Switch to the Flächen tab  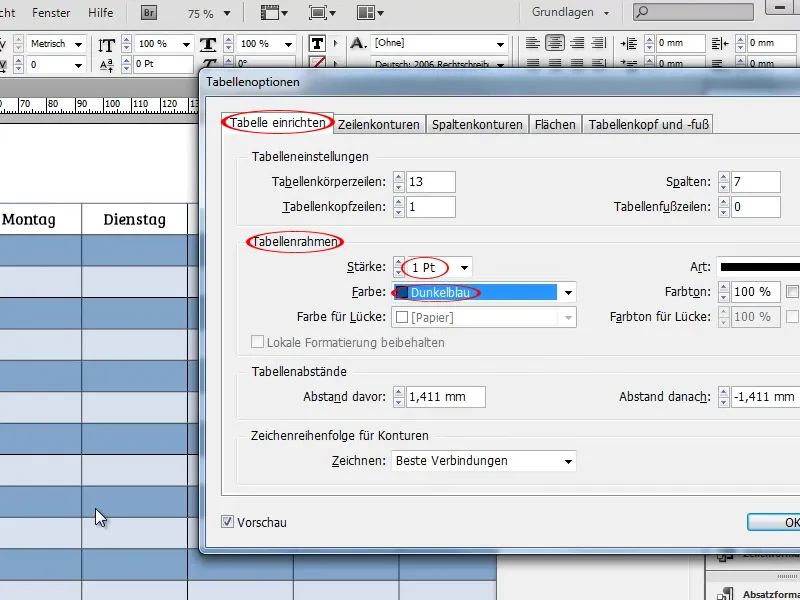[x=555, y=124]
